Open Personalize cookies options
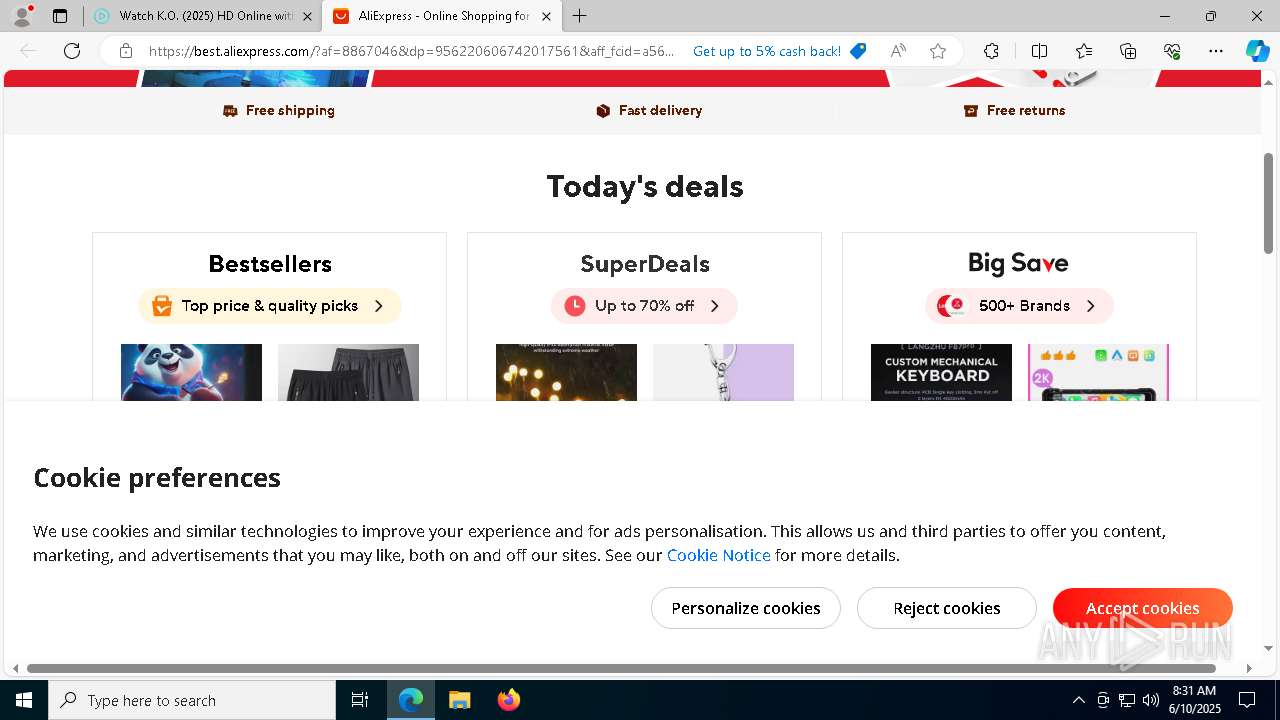Viewport: 1280px width, 720px height. tap(746, 608)
